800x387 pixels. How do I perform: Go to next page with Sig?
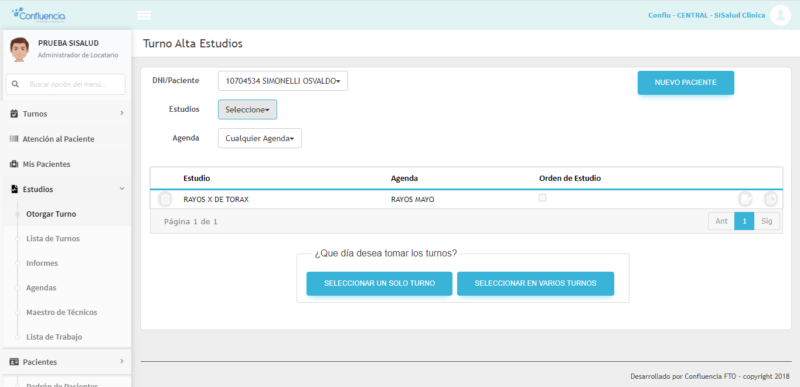pyautogui.click(x=767, y=221)
